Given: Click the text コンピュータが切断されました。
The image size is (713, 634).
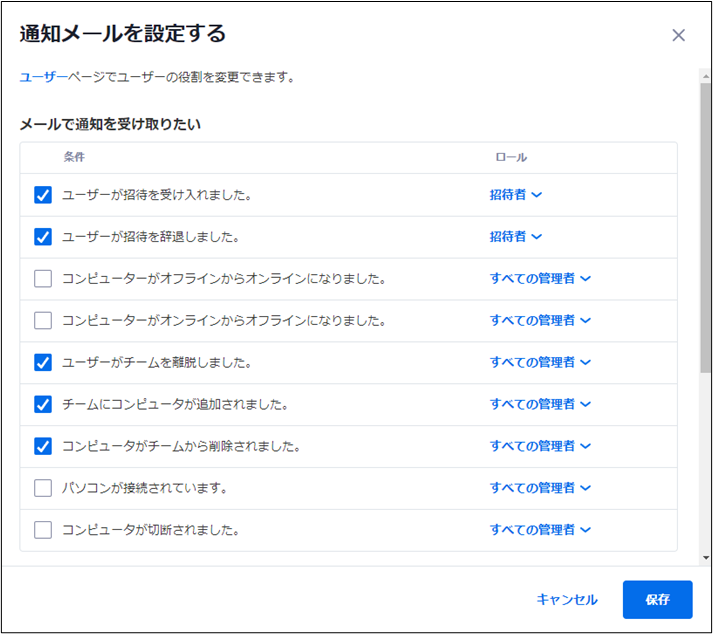Looking at the screenshot, I should pos(151,530).
